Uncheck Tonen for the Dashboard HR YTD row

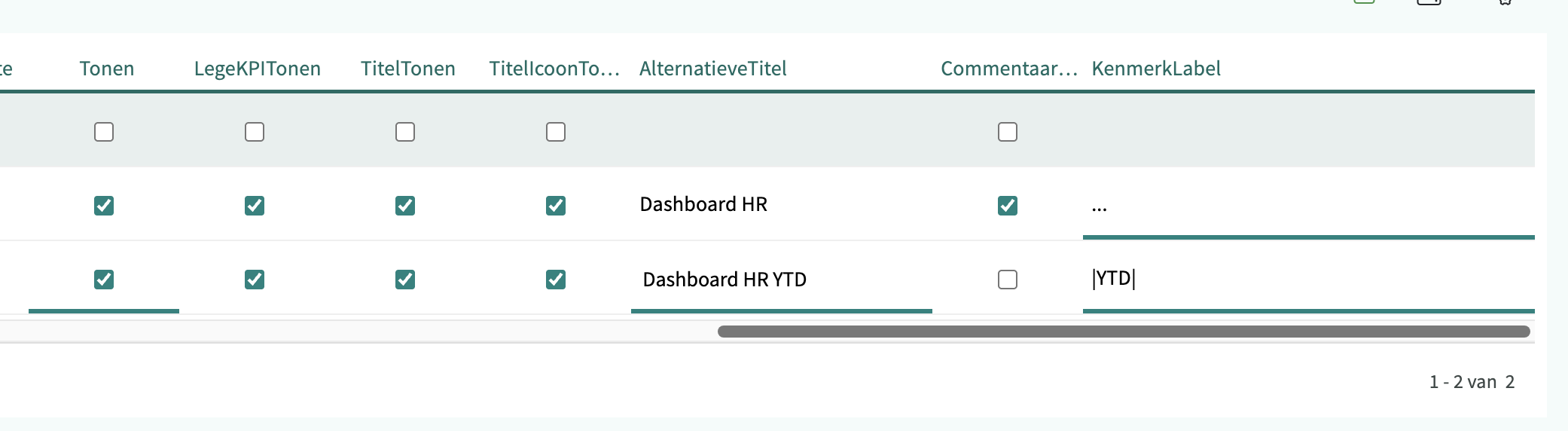pos(104,280)
